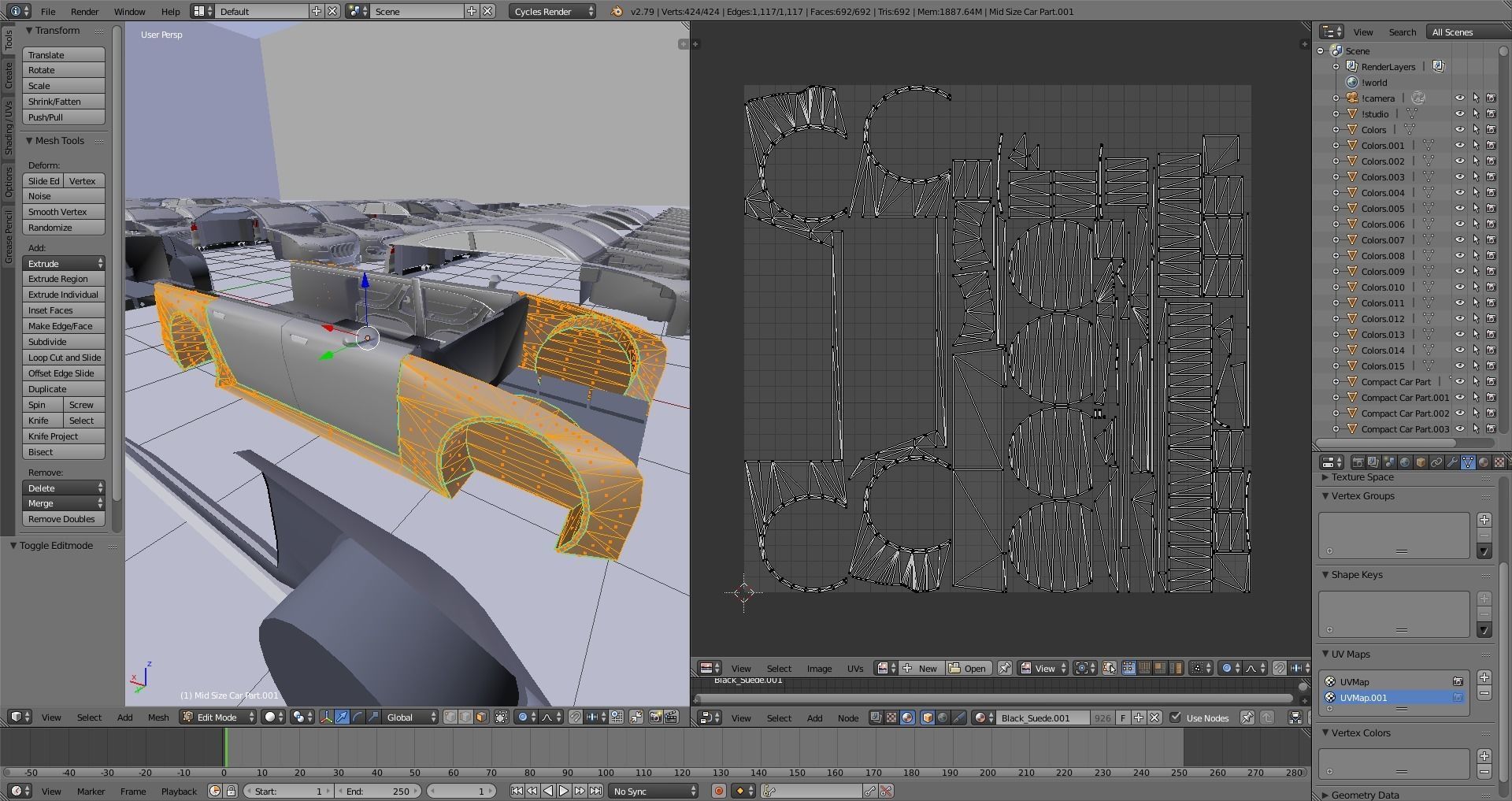The image size is (1512, 801).
Task: Open the Delete dropdown menu
Action: pos(64,488)
